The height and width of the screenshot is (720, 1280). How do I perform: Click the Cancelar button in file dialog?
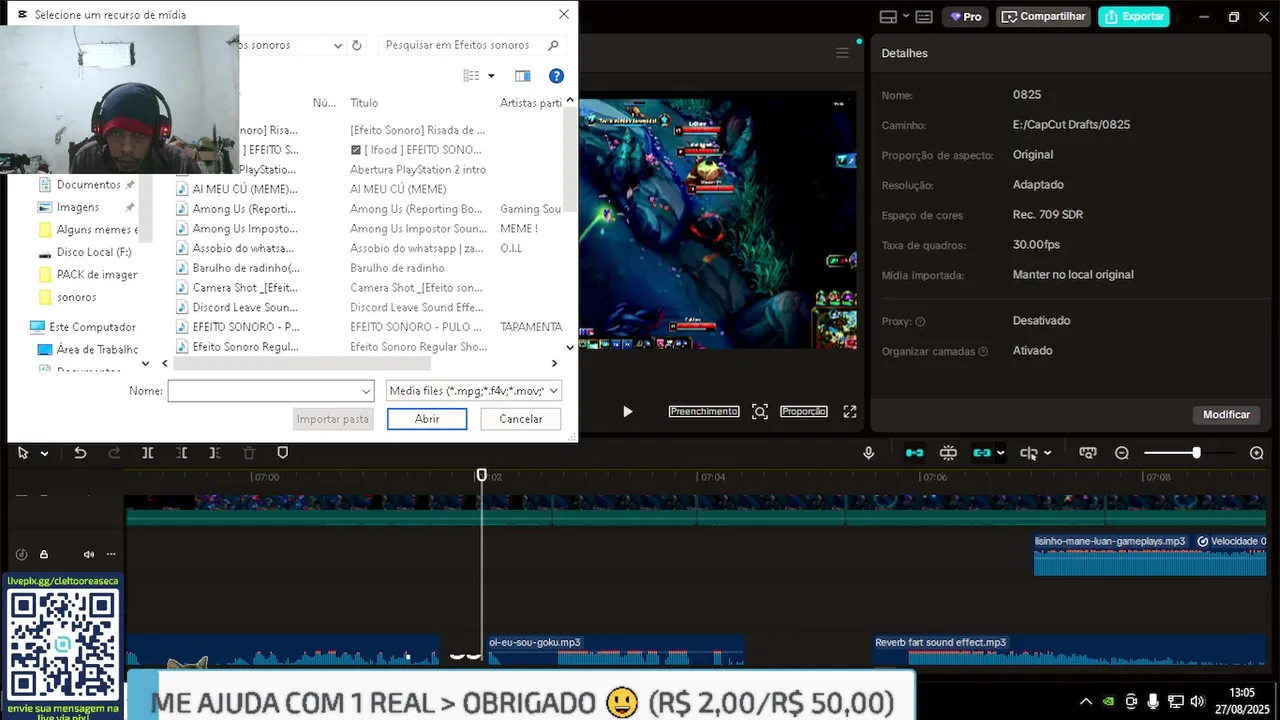point(521,419)
